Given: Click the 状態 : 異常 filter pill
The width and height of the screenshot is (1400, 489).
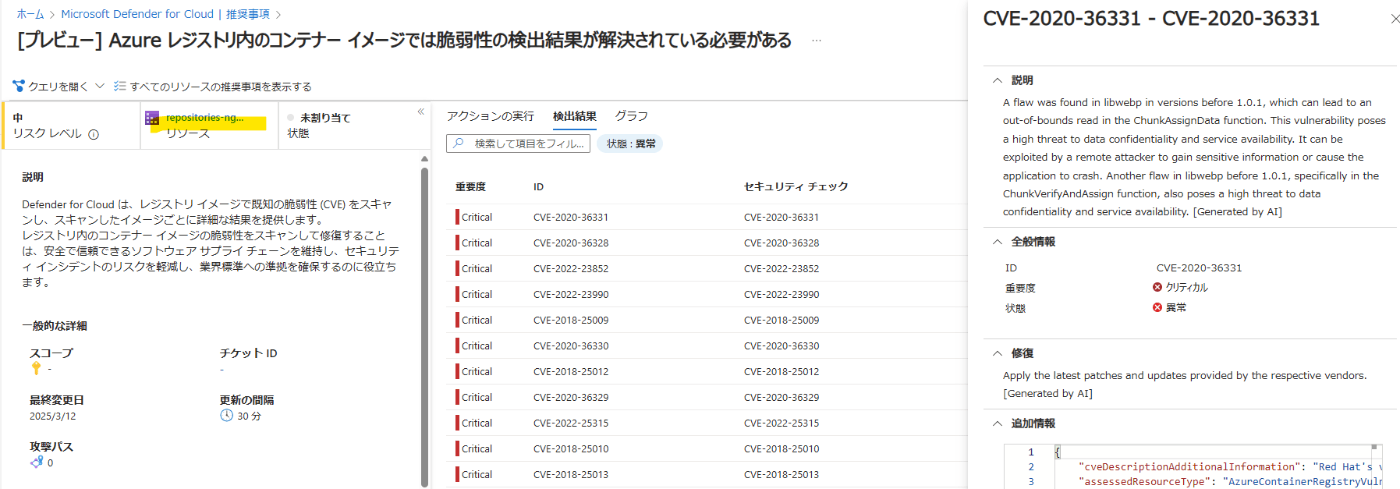Looking at the screenshot, I should tap(630, 144).
